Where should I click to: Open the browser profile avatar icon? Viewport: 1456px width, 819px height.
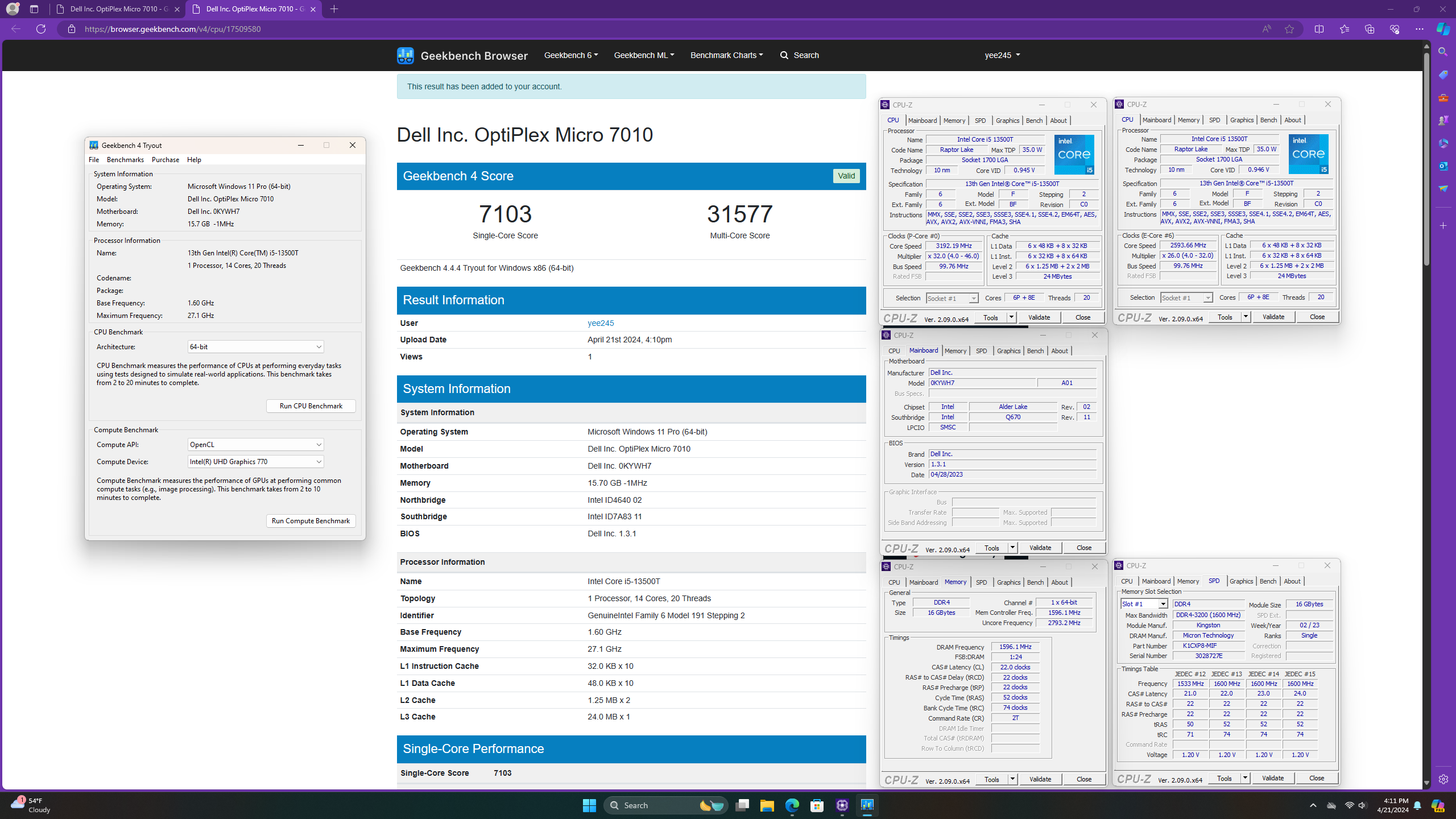(12, 9)
